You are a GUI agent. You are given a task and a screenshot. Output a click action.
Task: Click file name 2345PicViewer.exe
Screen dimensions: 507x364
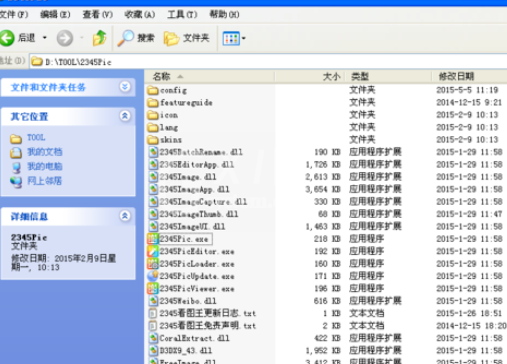pyautogui.click(x=197, y=289)
